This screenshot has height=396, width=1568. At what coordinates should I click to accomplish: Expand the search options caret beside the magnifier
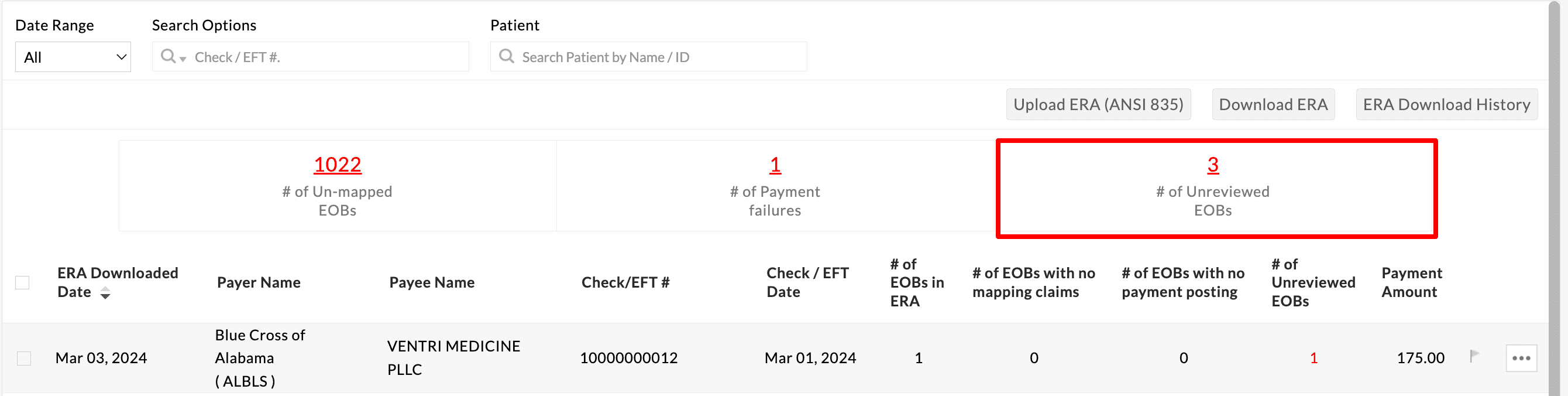183,59
